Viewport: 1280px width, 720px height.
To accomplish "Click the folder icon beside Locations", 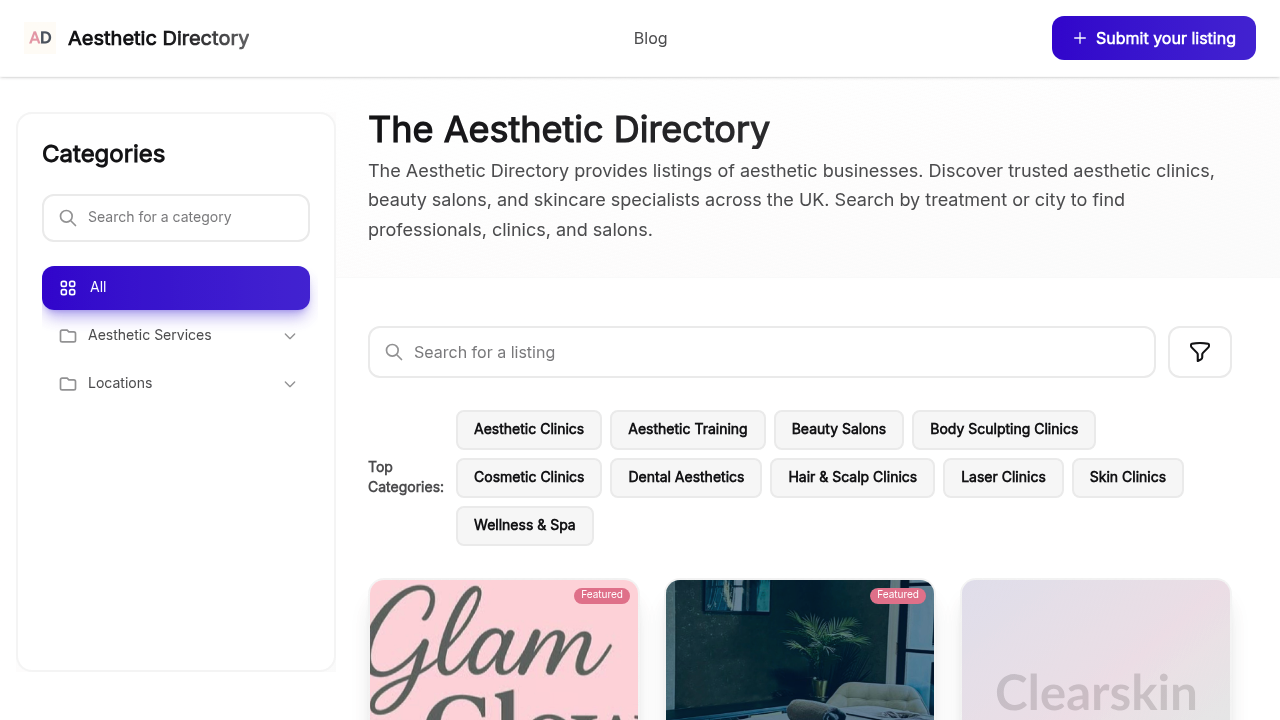I will [67, 383].
